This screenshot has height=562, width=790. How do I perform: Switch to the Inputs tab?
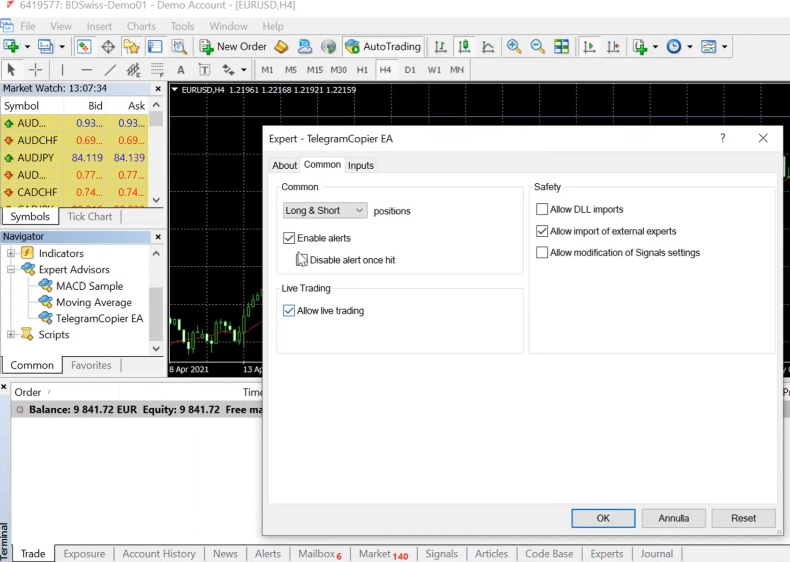[361, 165]
